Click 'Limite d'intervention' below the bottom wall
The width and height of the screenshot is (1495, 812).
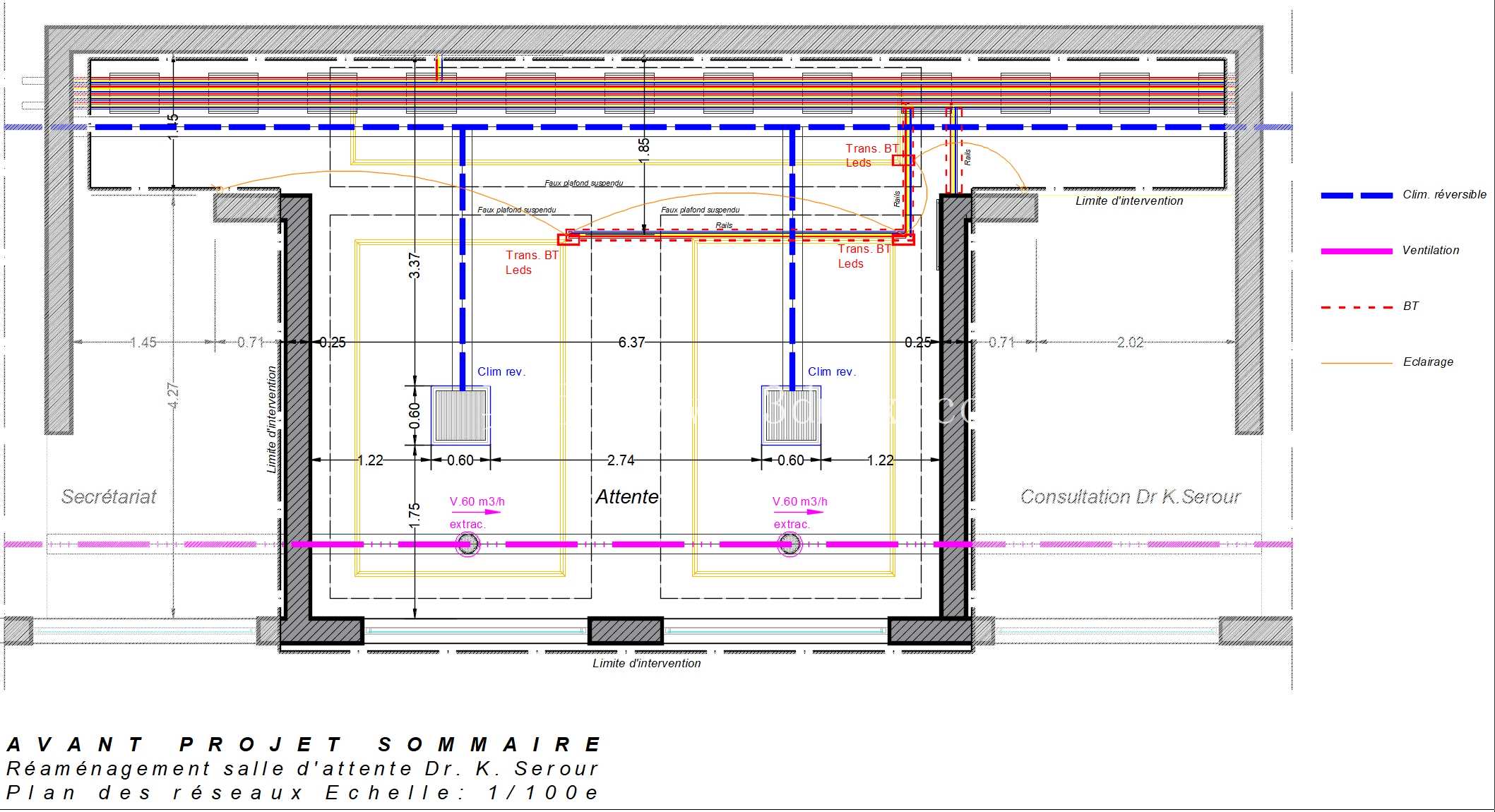(647, 664)
